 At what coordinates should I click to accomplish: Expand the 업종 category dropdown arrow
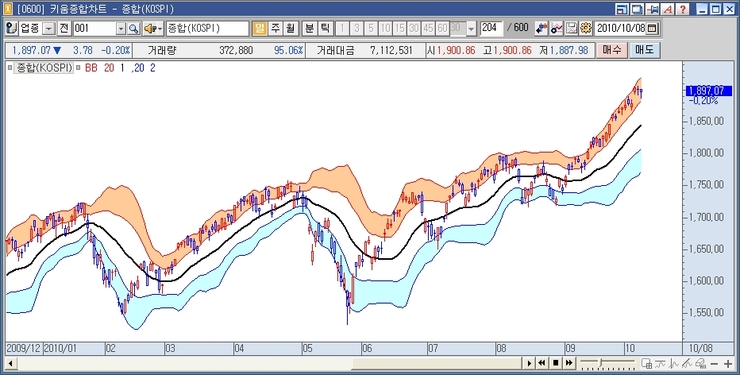pyautogui.click(x=49, y=29)
